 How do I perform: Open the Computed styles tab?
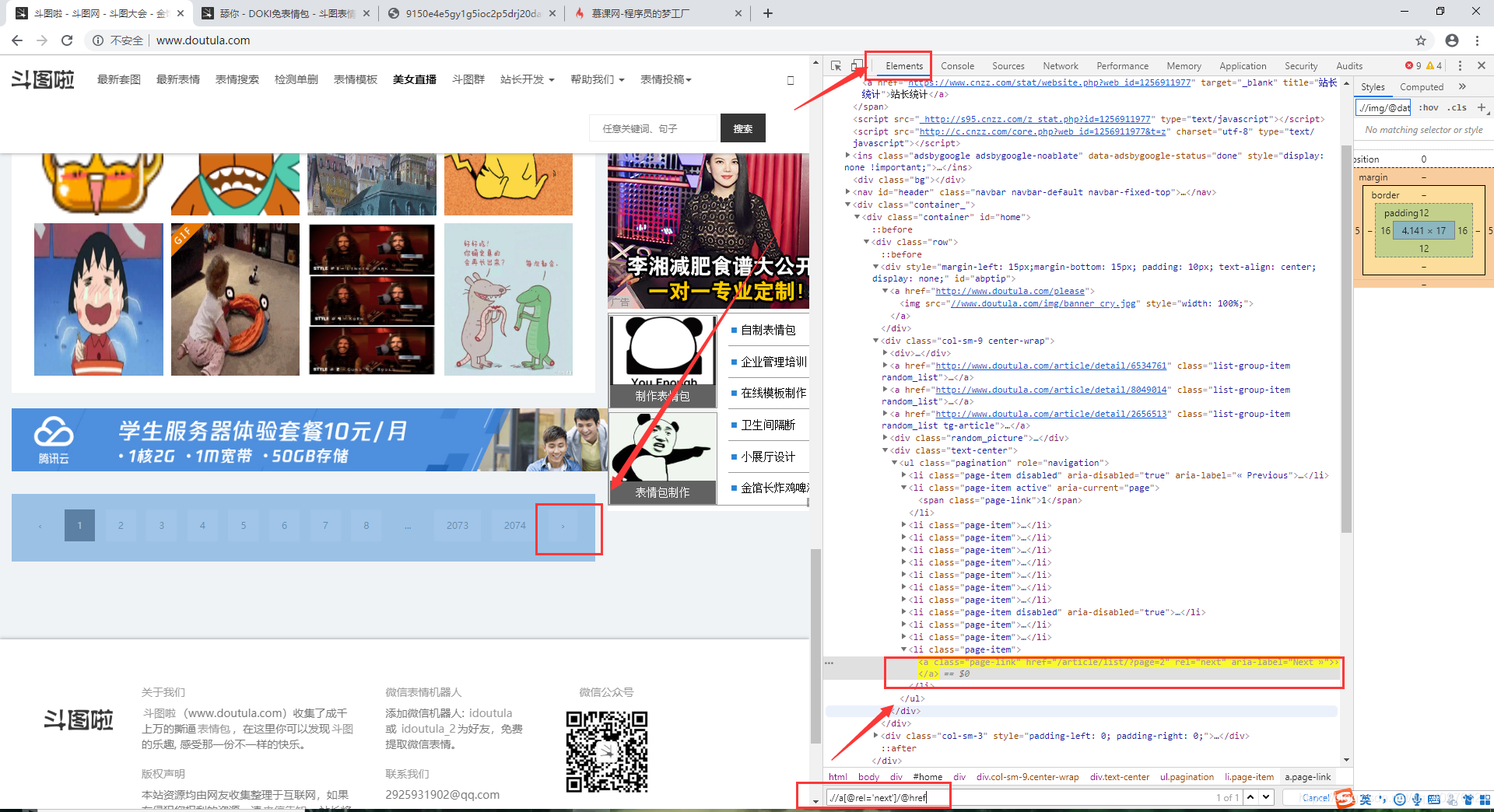tap(1421, 87)
